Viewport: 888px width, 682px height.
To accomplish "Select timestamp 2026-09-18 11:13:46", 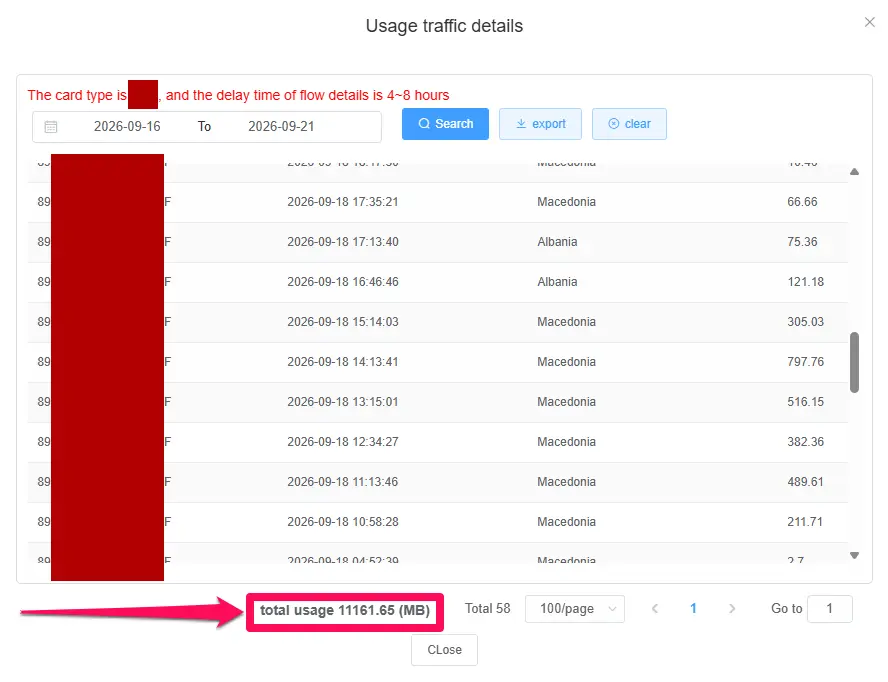I will 343,482.
